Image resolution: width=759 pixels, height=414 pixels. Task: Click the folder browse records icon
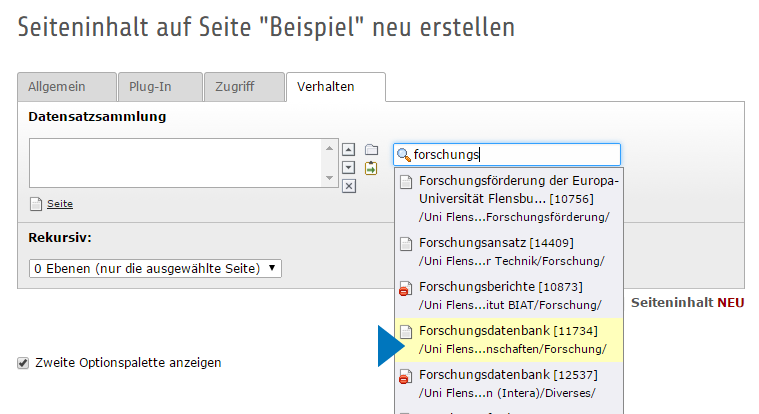pyautogui.click(x=371, y=151)
